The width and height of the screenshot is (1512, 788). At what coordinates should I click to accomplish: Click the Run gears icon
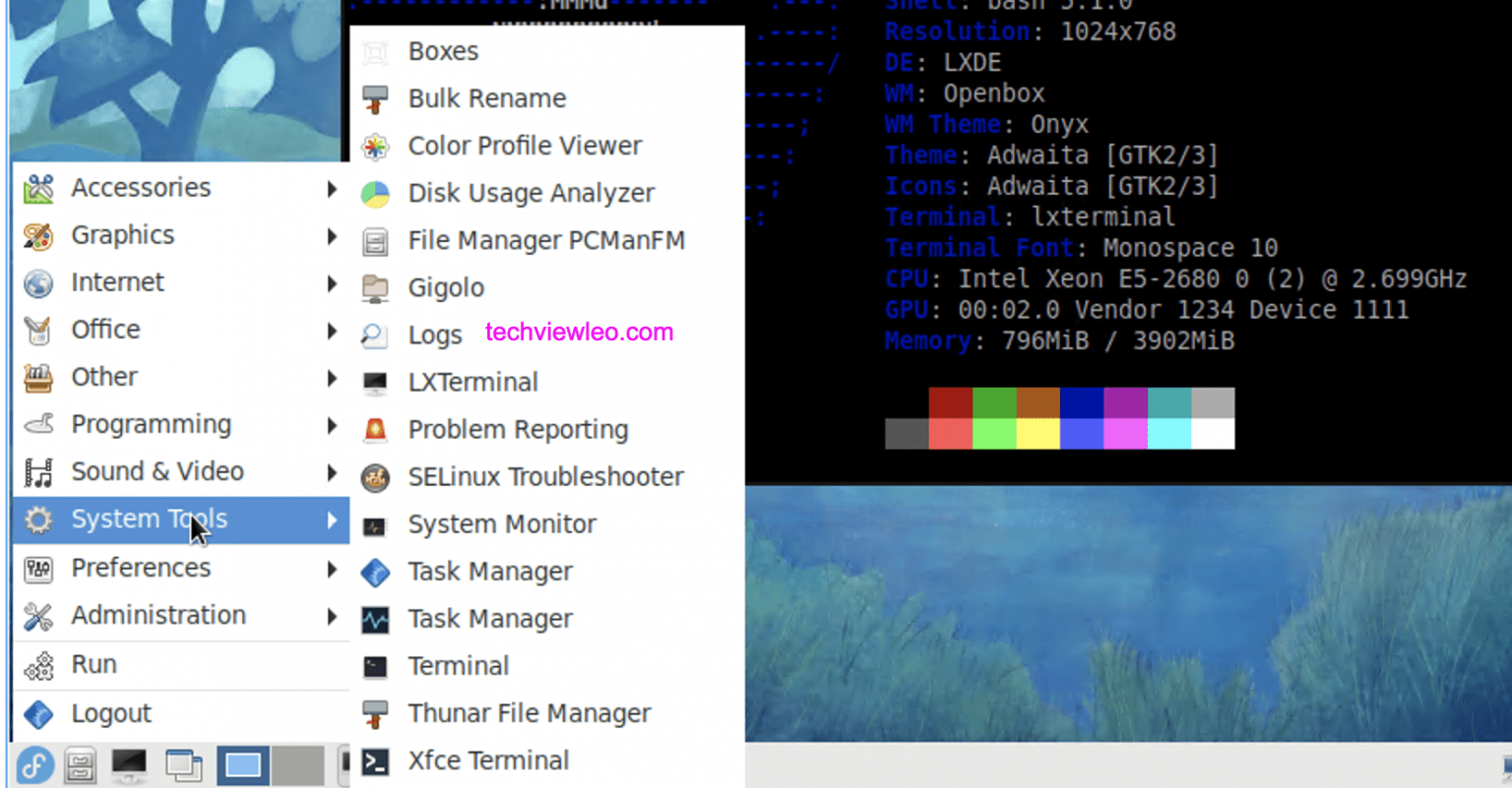coord(38,665)
